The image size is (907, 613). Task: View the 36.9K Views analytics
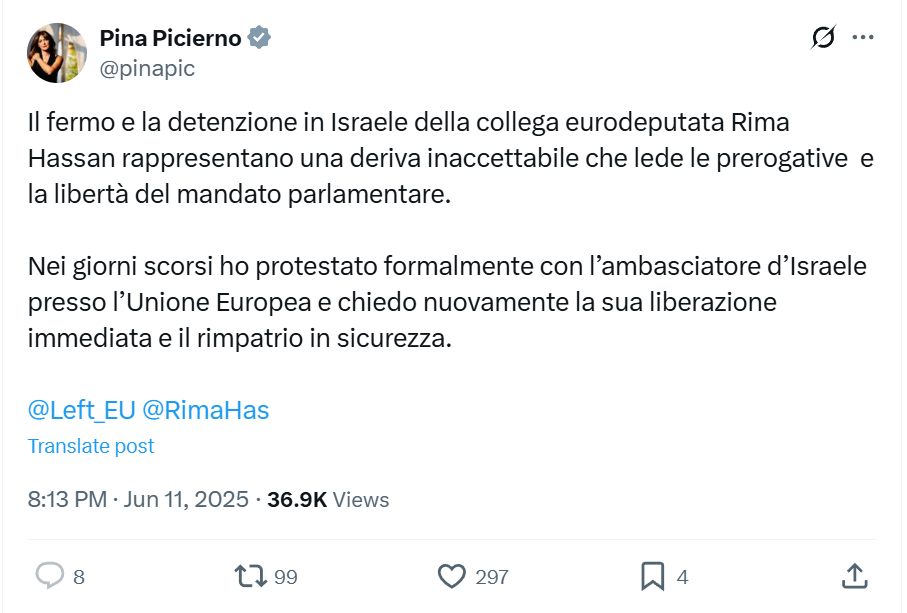328,499
